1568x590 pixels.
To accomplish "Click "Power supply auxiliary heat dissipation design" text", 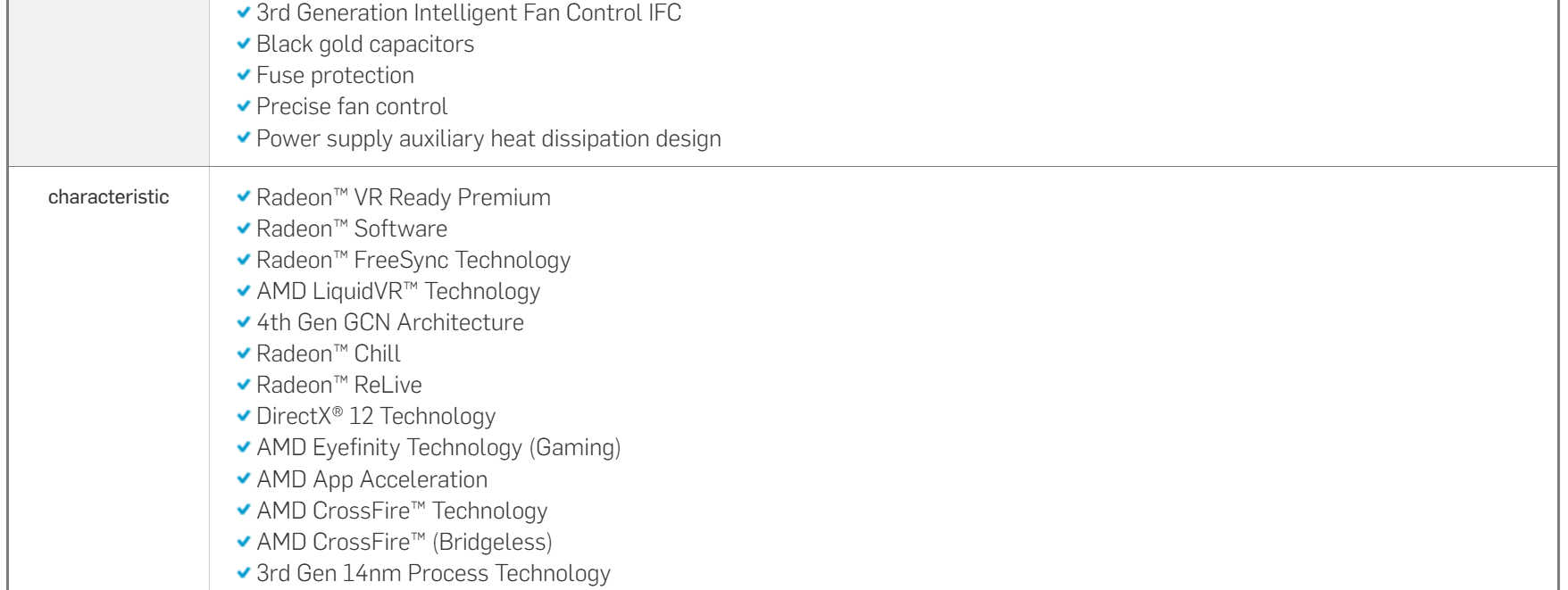I will click(x=488, y=138).
